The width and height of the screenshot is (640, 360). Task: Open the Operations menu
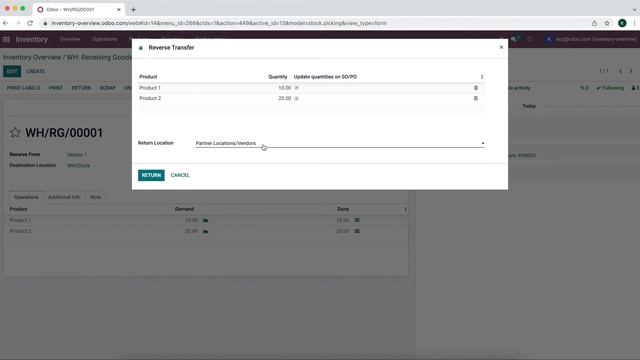pyautogui.click(x=104, y=39)
